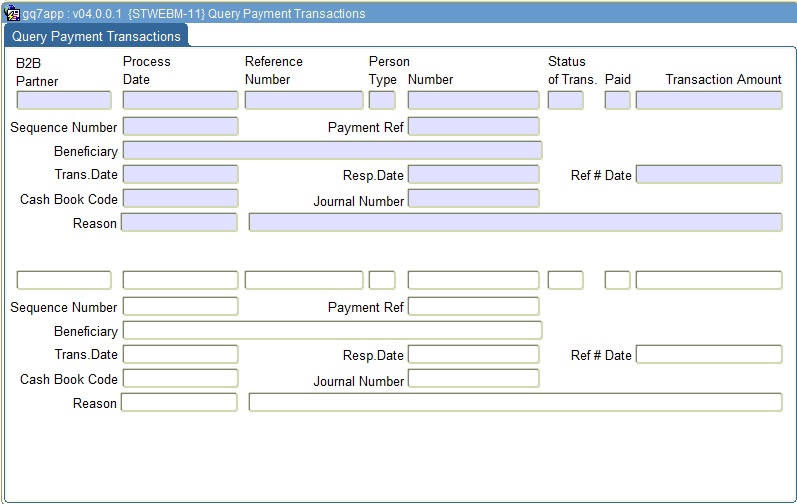This screenshot has width=797, height=504.
Task: Select the Query Payment Transactions tab
Action: (96, 37)
